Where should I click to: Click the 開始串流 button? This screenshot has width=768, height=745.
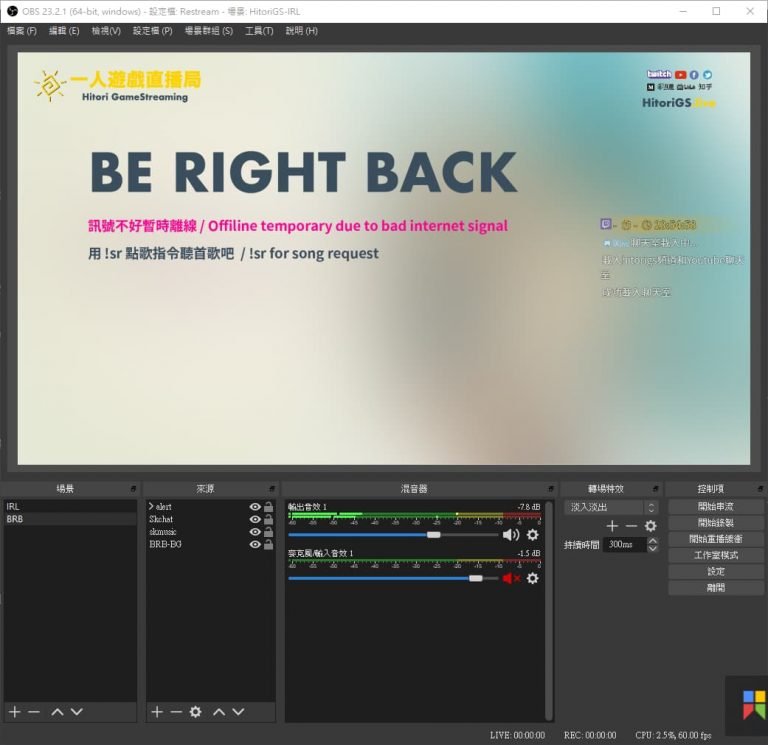(716, 507)
